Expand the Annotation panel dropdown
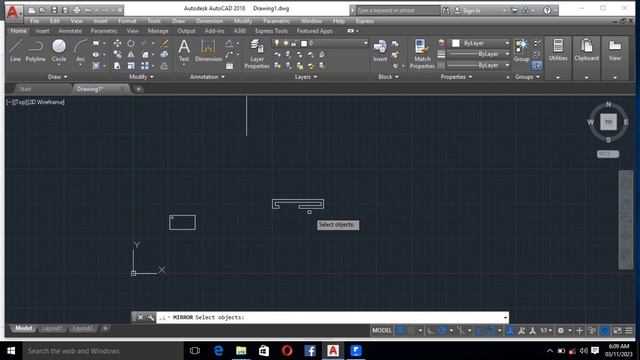Viewport: 640px width, 360px height. click(207, 77)
